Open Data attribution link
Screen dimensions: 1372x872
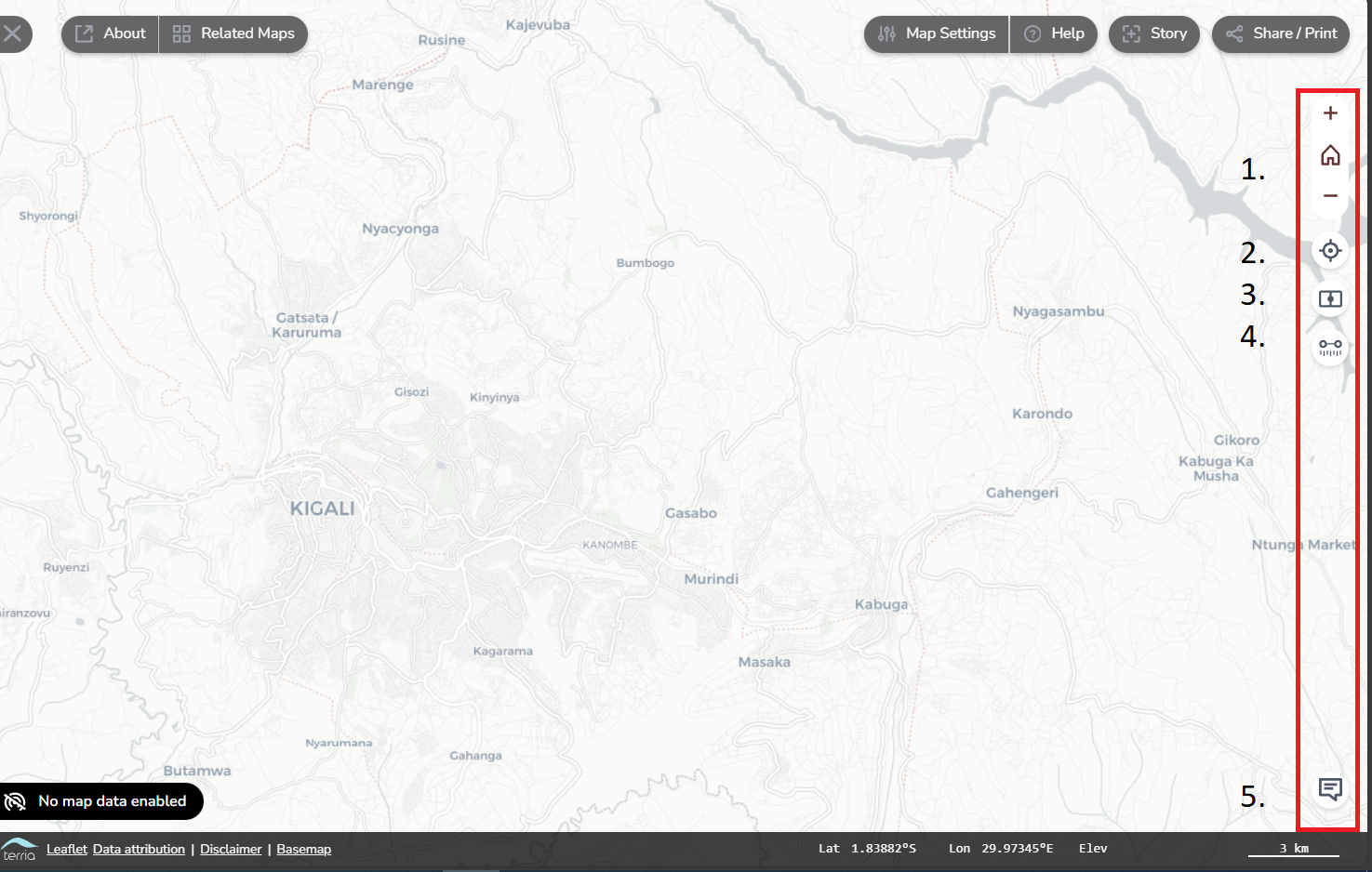tap(139, 849)
